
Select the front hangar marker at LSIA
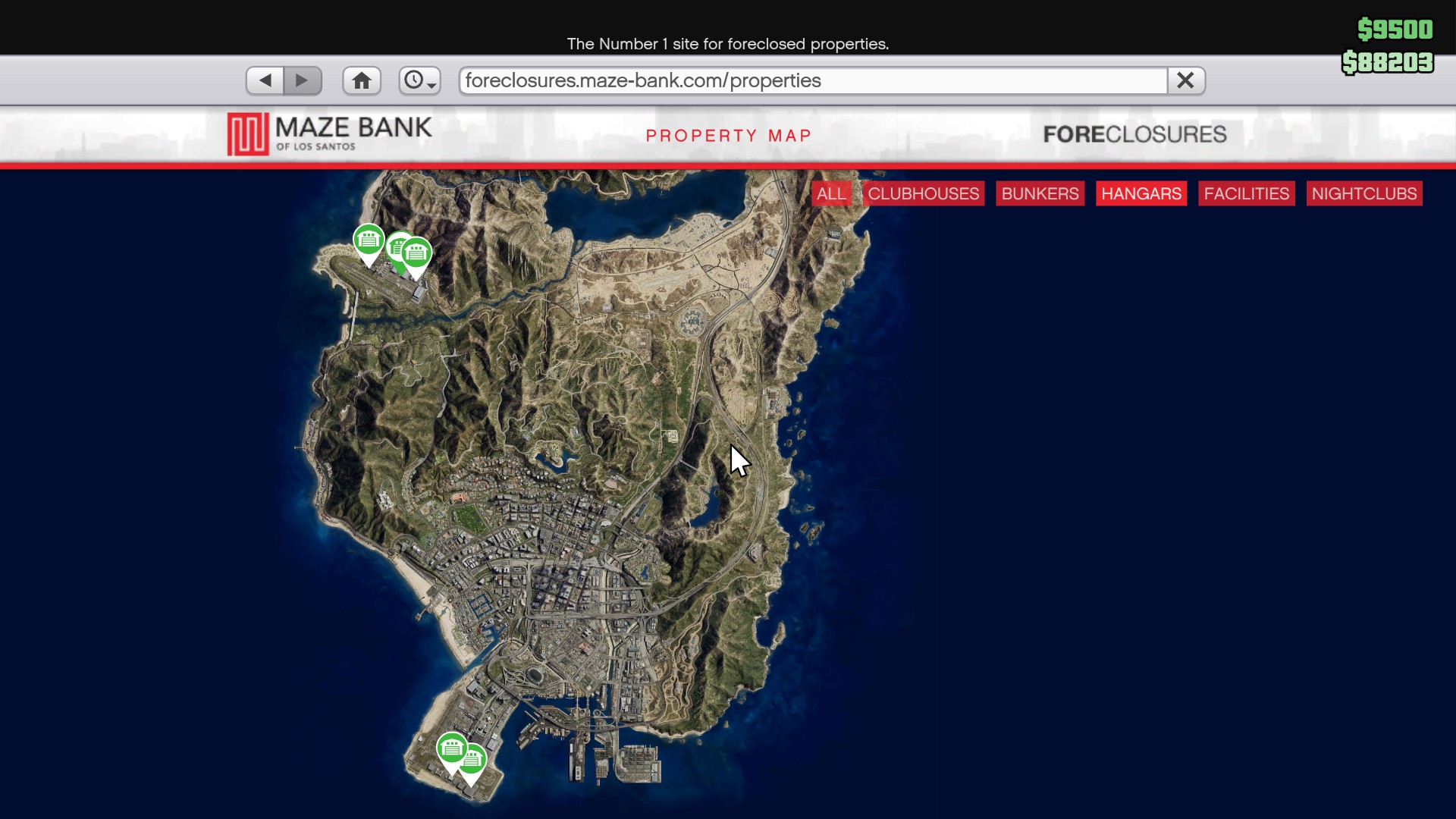click(x=451, y=748)
